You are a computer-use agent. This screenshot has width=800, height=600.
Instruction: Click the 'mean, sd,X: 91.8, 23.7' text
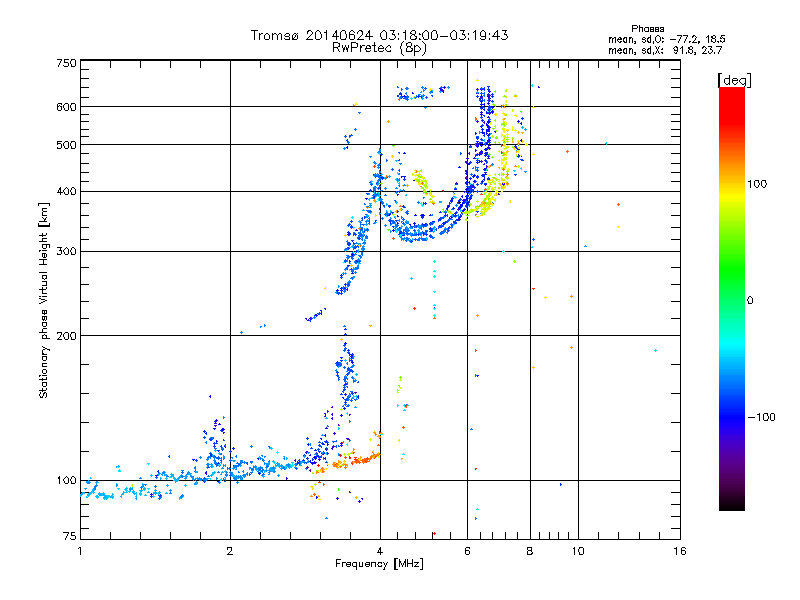pyautogui.click(x=665, y=50)
